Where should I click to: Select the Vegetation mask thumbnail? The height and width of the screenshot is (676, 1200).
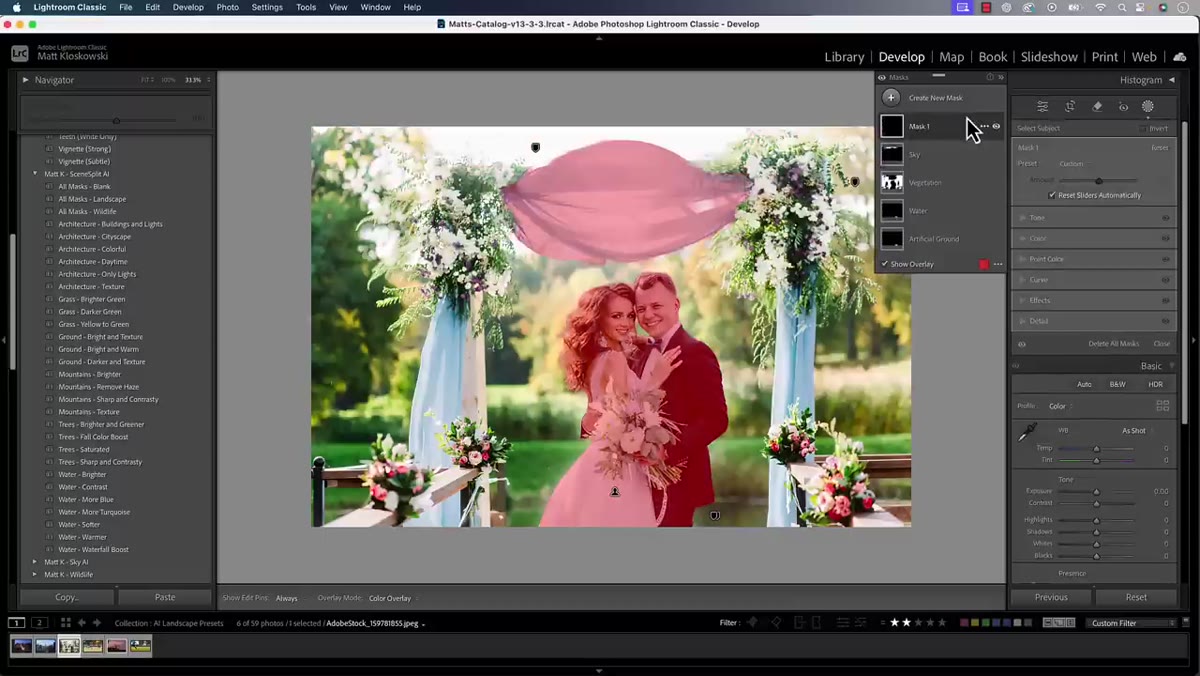point(891,182)
